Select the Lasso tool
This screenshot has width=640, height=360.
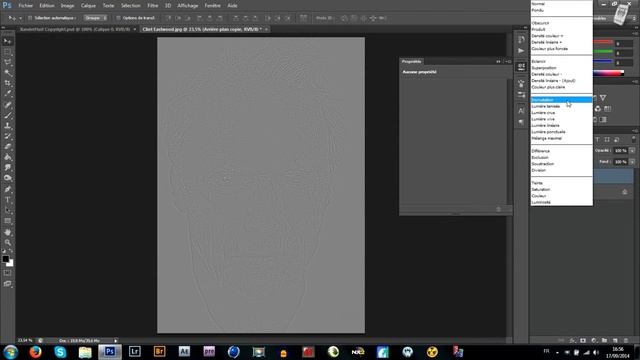(x=7, y=62)
